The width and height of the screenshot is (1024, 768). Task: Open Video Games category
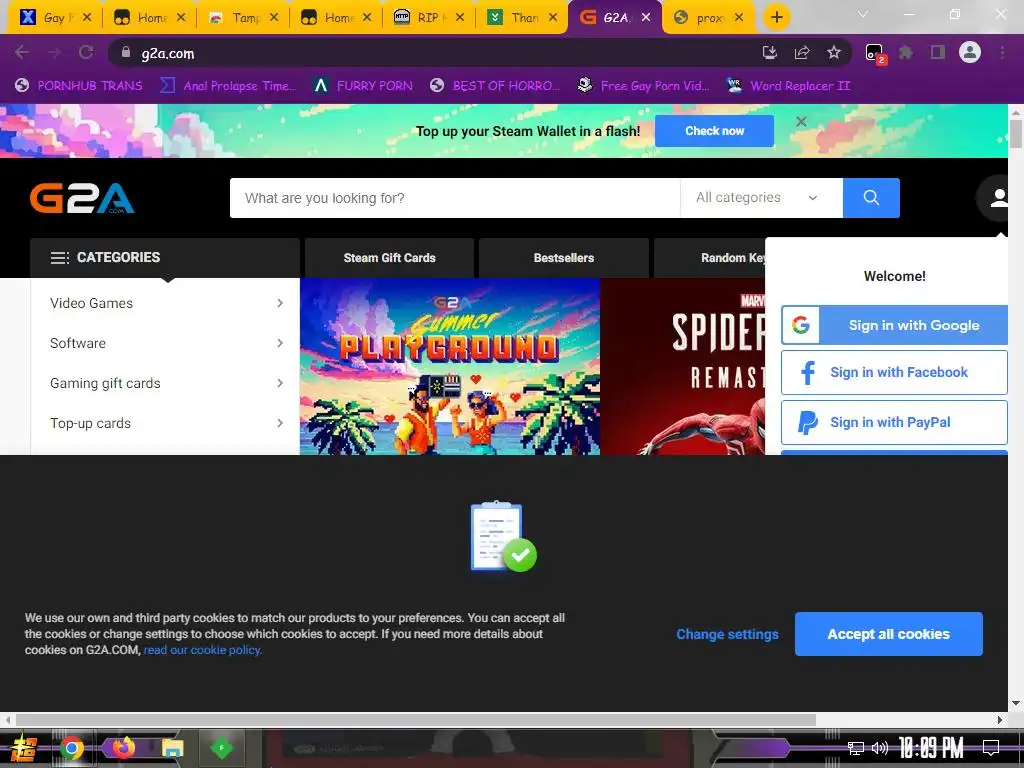point(91,303)
